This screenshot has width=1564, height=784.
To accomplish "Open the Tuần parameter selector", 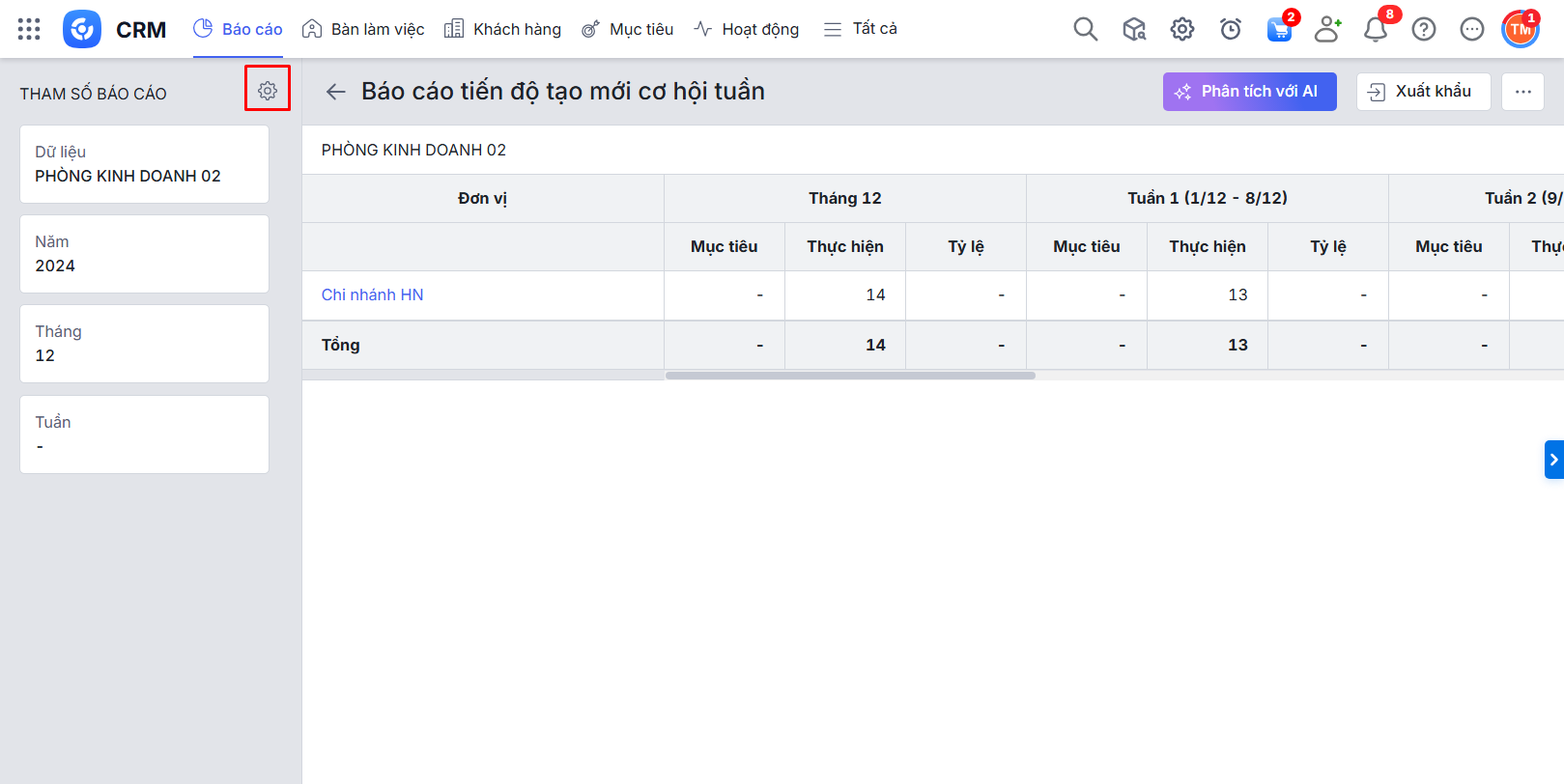I will 144,434.
